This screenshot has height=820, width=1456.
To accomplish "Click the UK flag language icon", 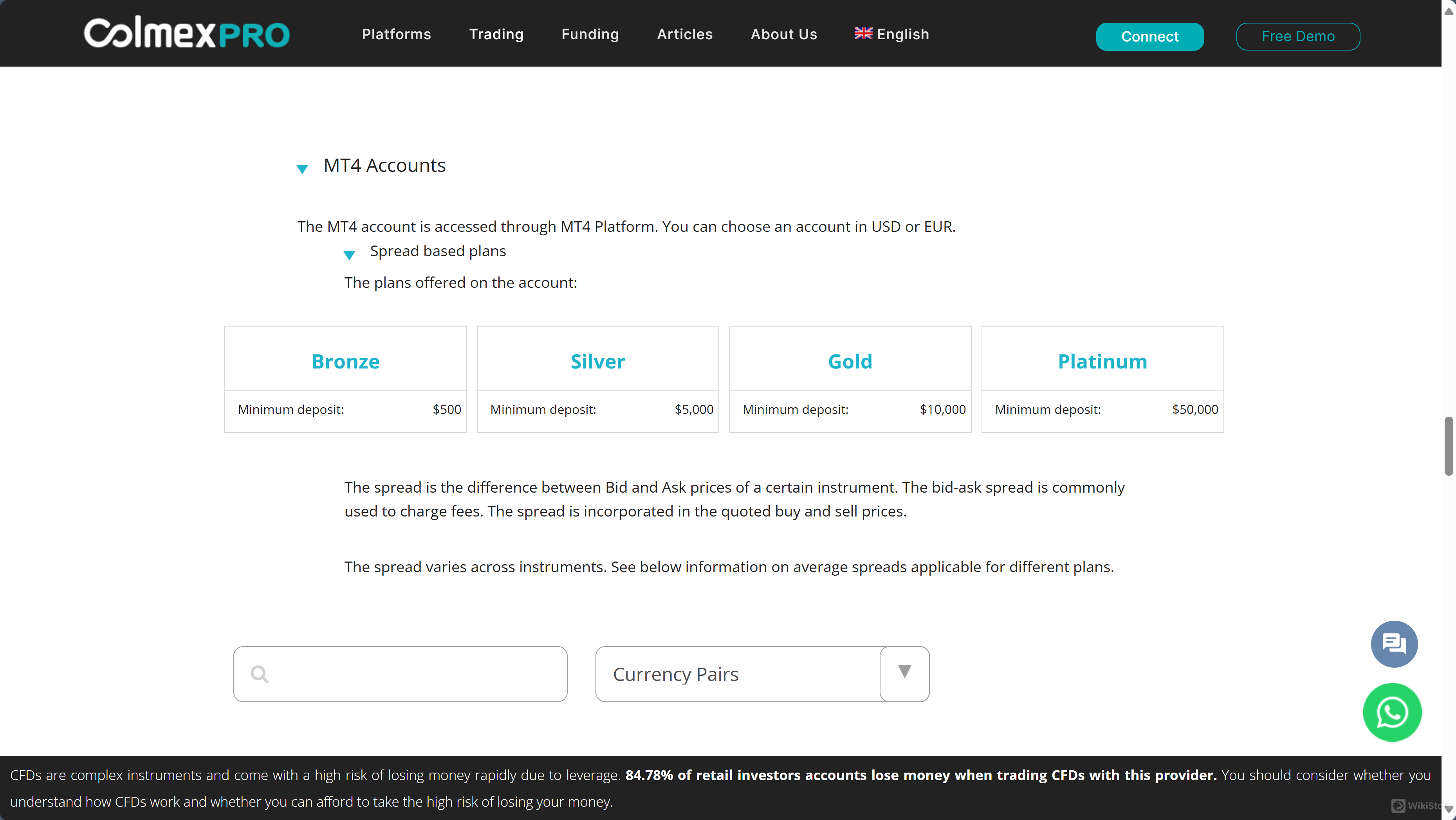I will (x=863, y=33).
